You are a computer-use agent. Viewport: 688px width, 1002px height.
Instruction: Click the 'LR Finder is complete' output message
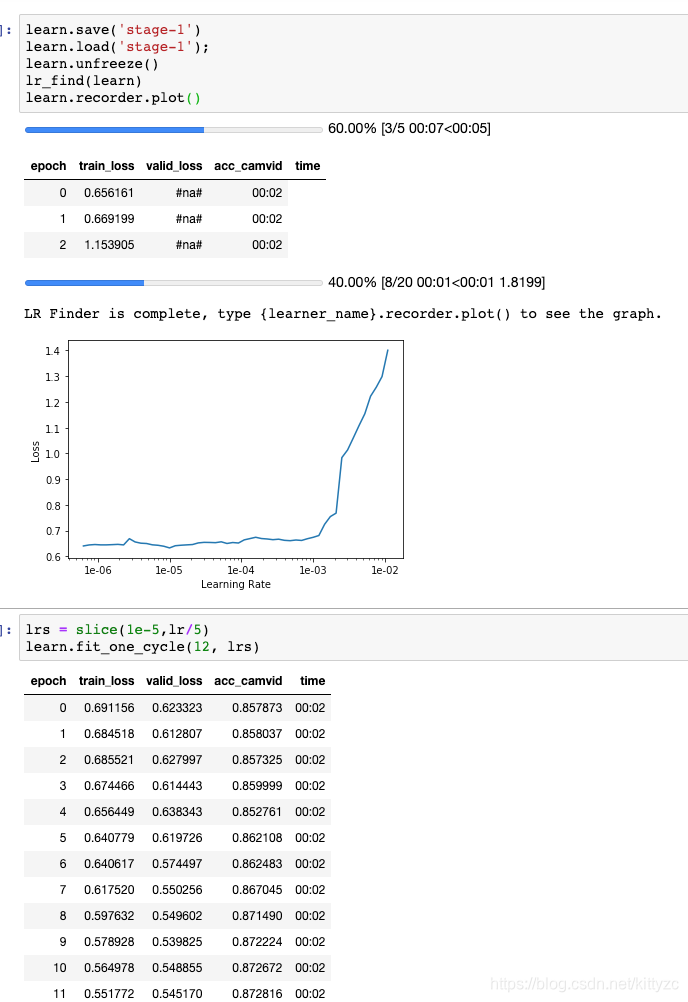(342, 314)
